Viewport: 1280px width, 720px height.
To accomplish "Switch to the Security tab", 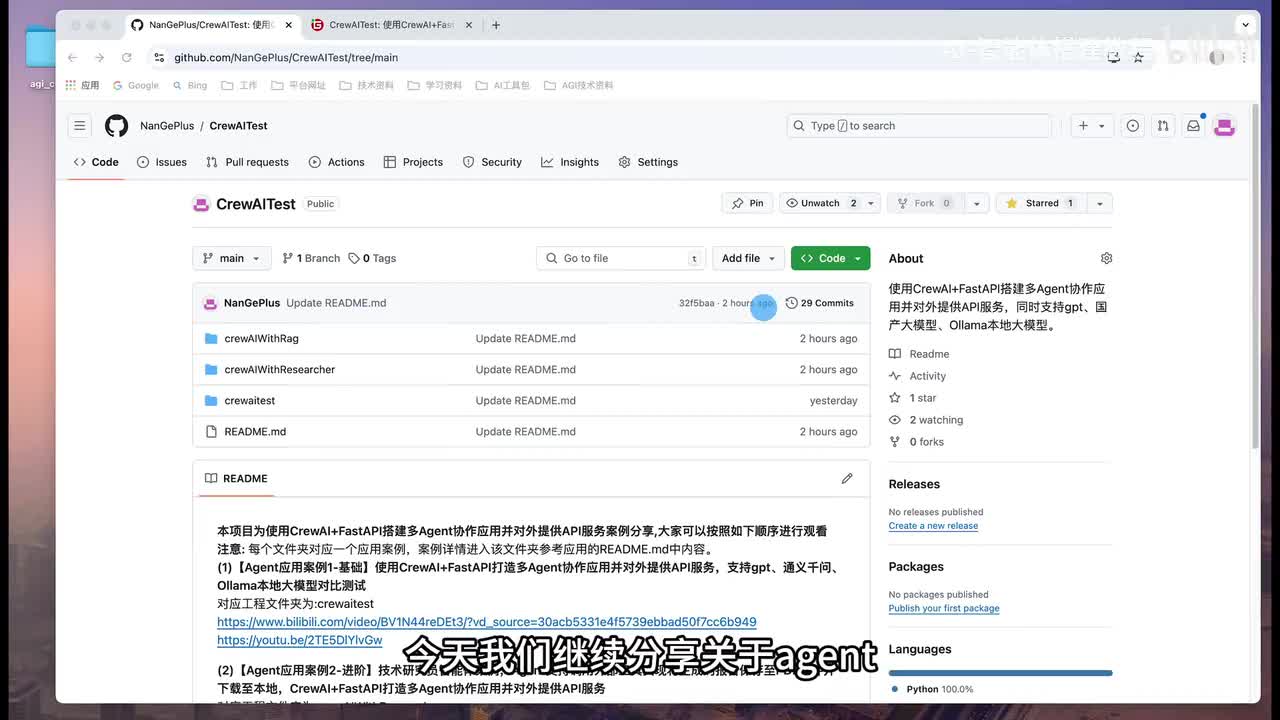I will (492, 162).
